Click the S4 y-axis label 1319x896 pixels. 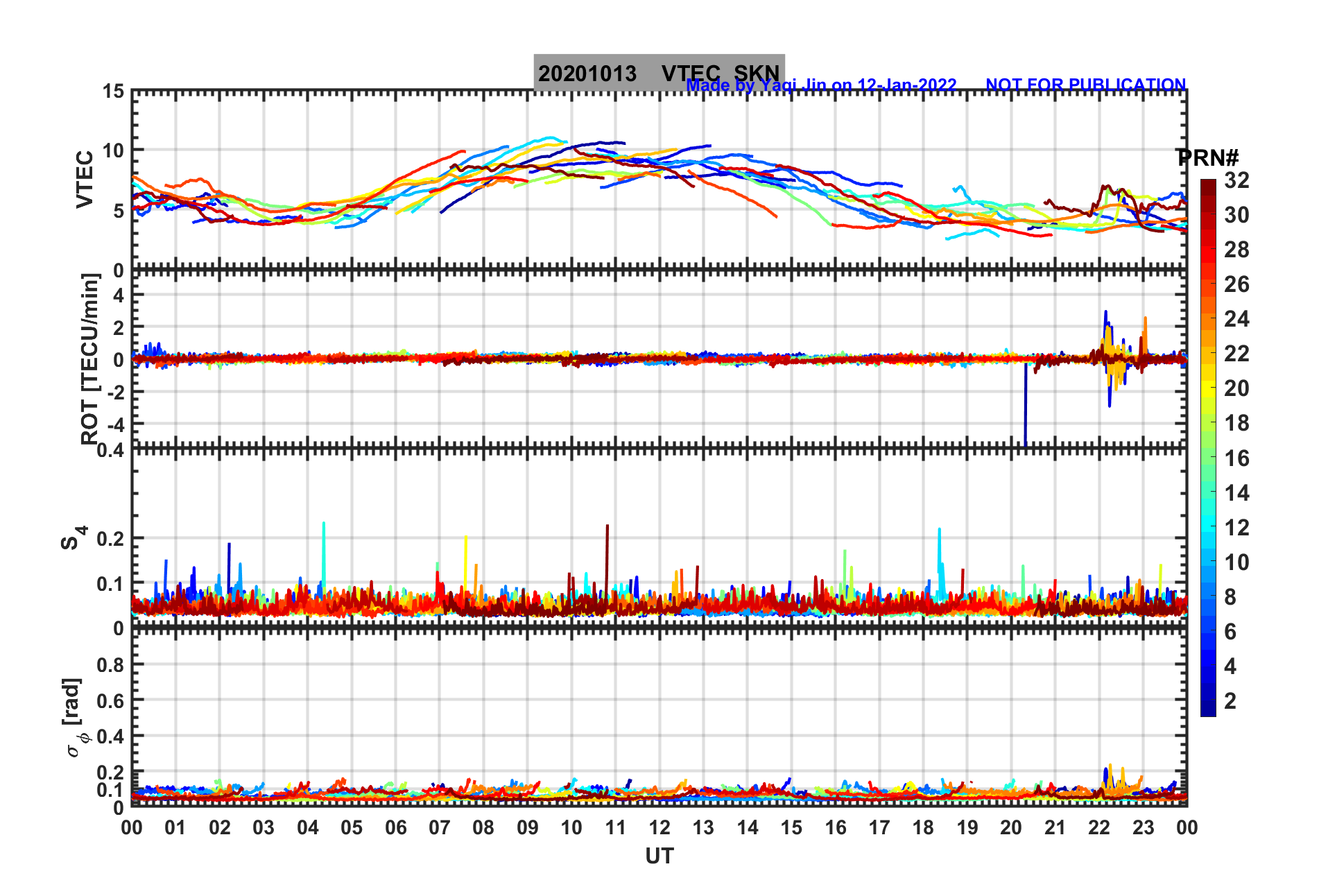click(x=74, y=538)
